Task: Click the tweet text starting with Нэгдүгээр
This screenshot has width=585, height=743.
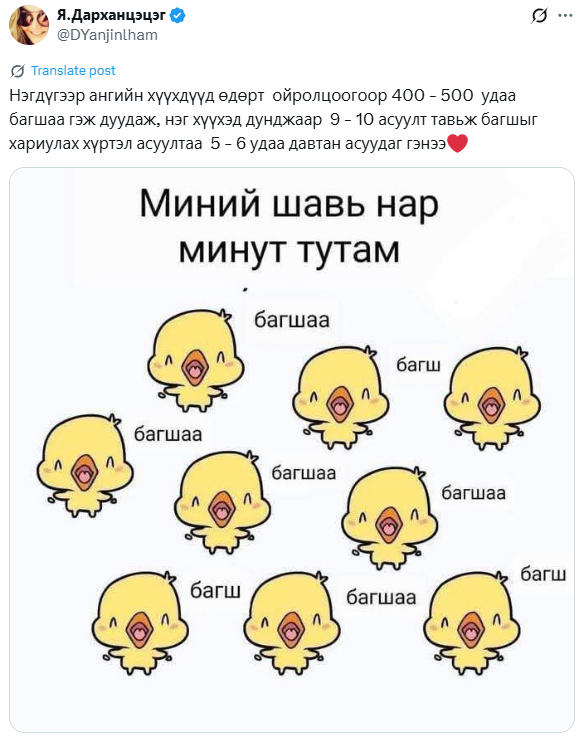Action: (x=273, y=119)
